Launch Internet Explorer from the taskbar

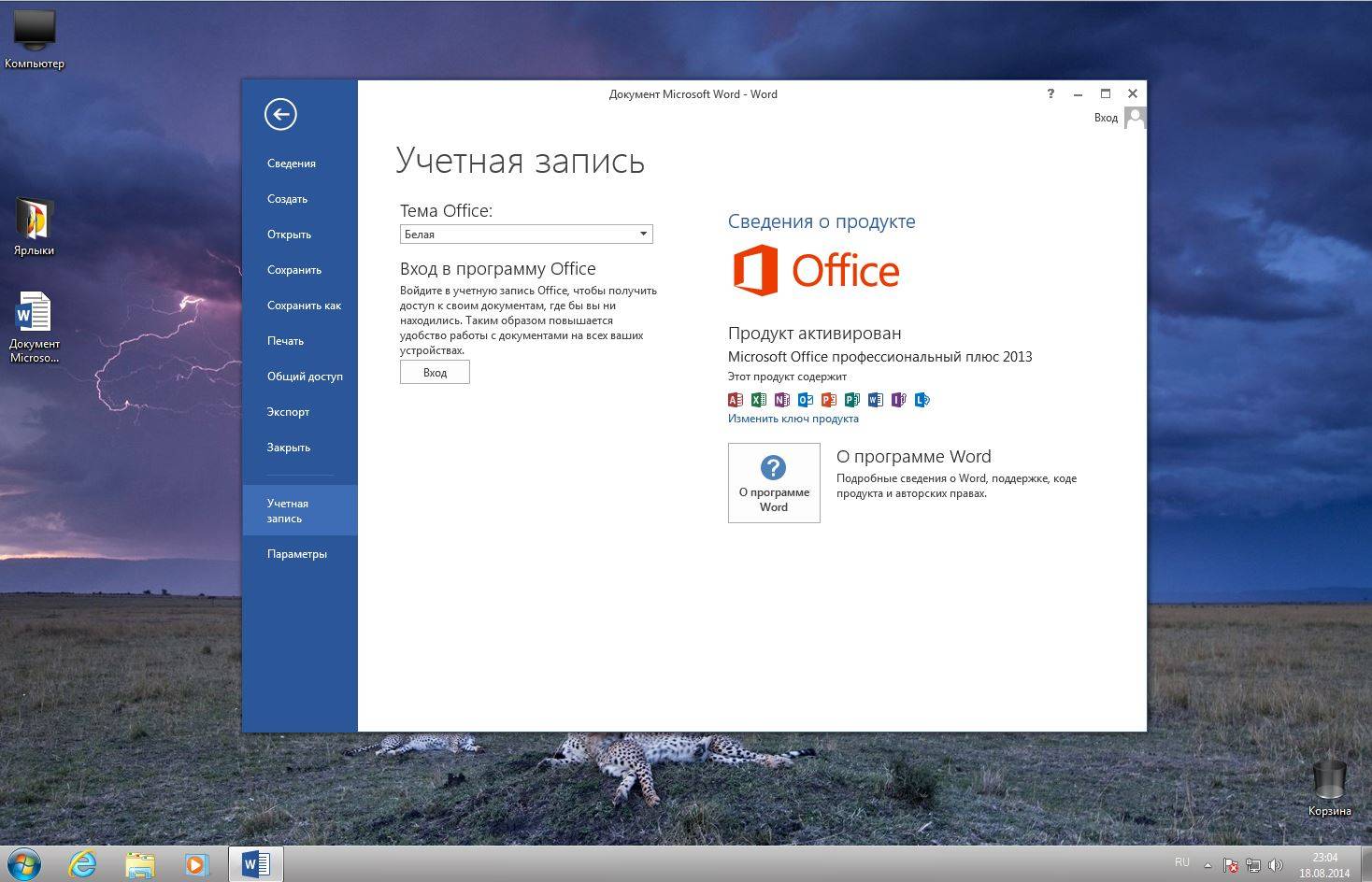click(83, 864)
